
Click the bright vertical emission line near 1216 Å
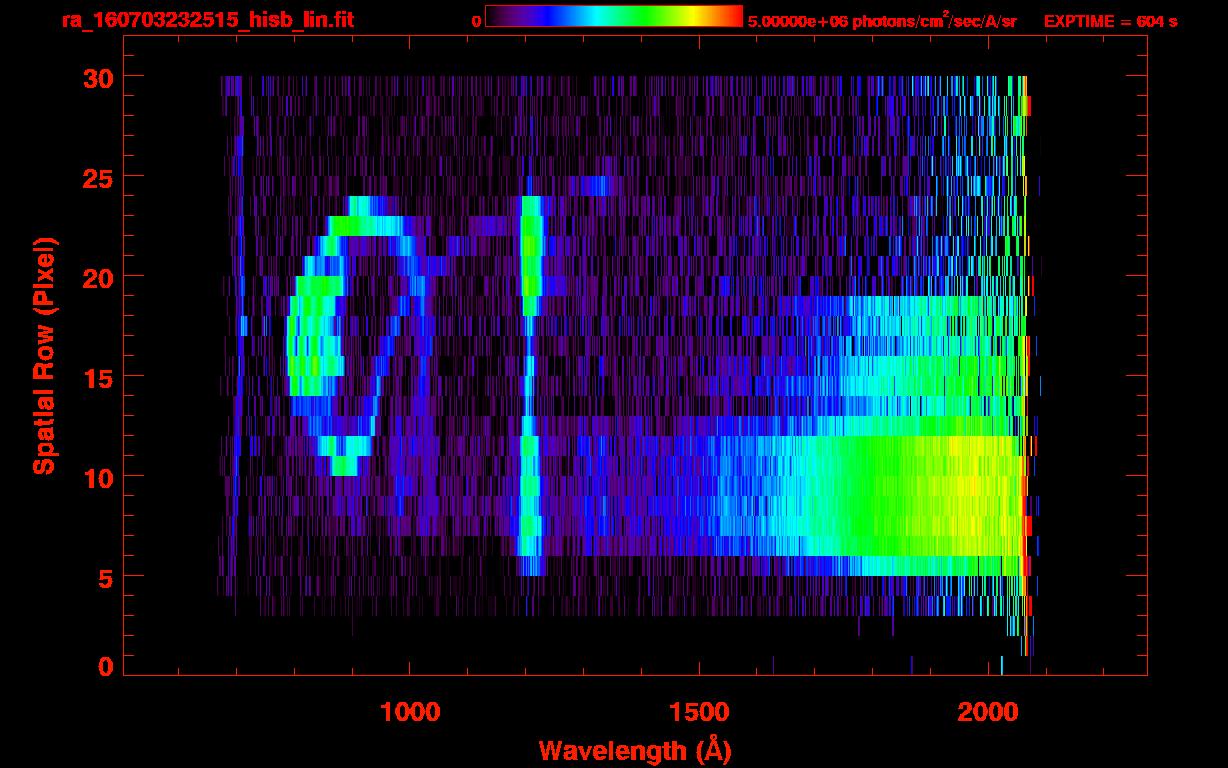click(530, 385)
